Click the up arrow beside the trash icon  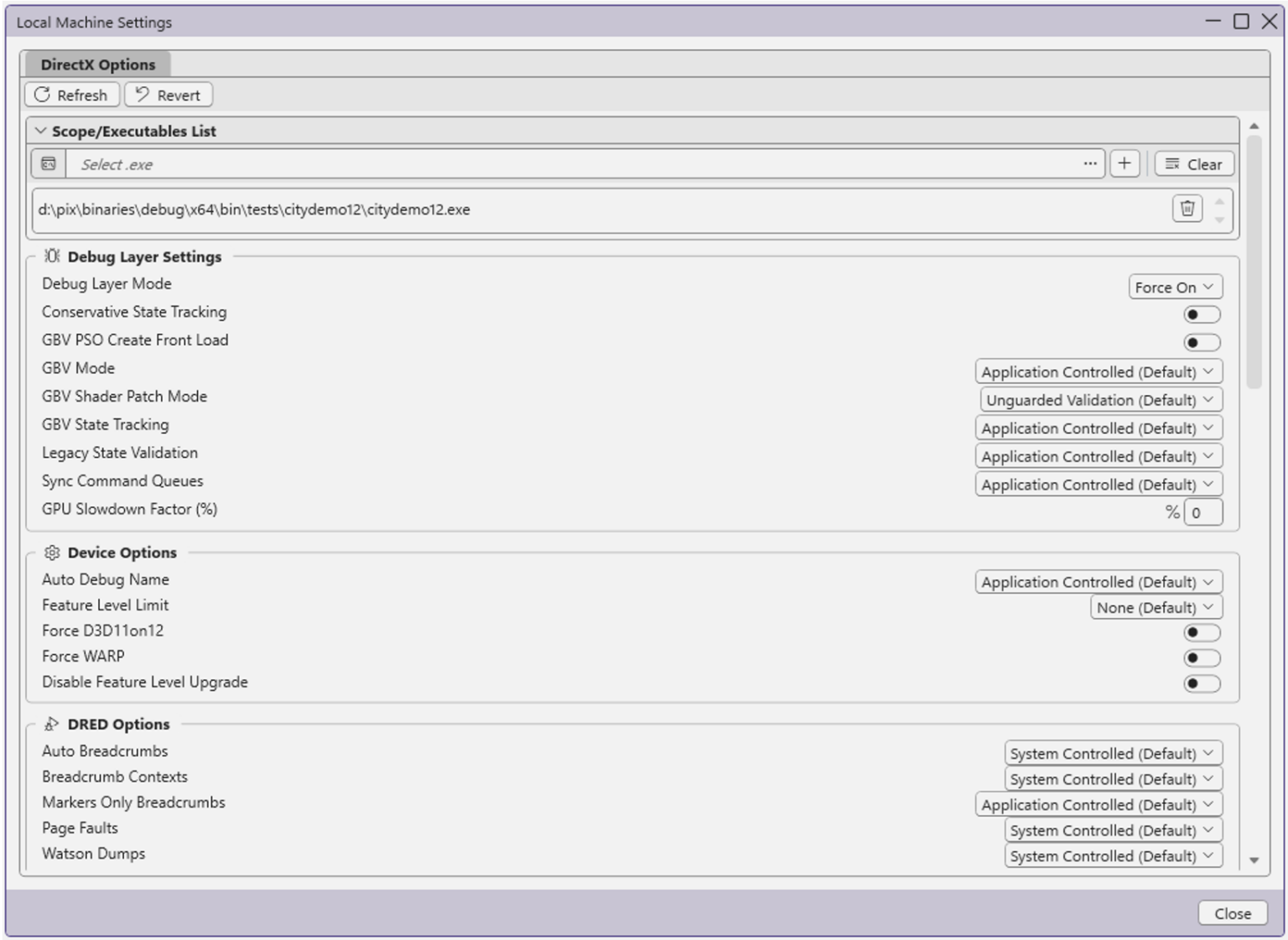(1220, 202)
